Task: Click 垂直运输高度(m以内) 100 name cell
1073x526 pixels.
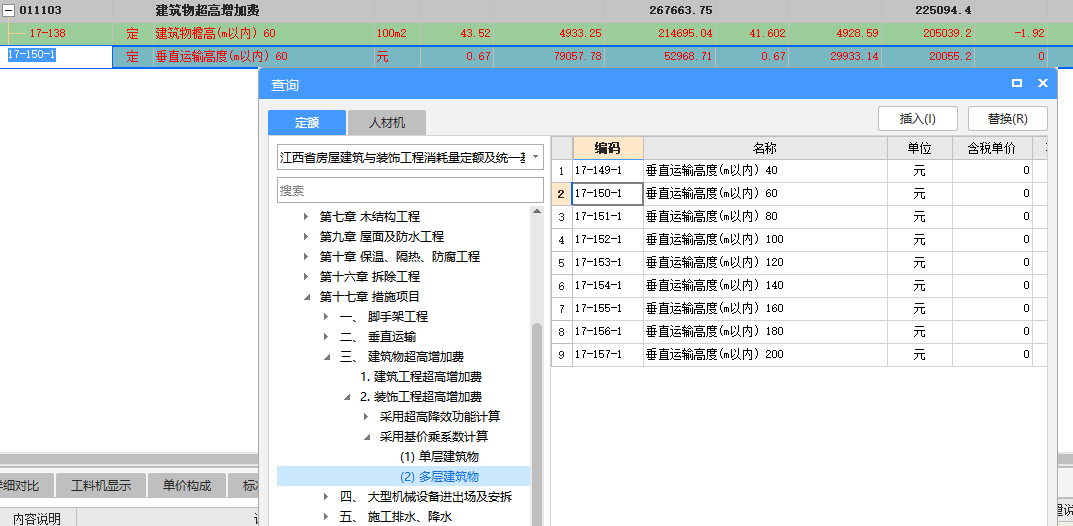Action: (x=765, y=240)
